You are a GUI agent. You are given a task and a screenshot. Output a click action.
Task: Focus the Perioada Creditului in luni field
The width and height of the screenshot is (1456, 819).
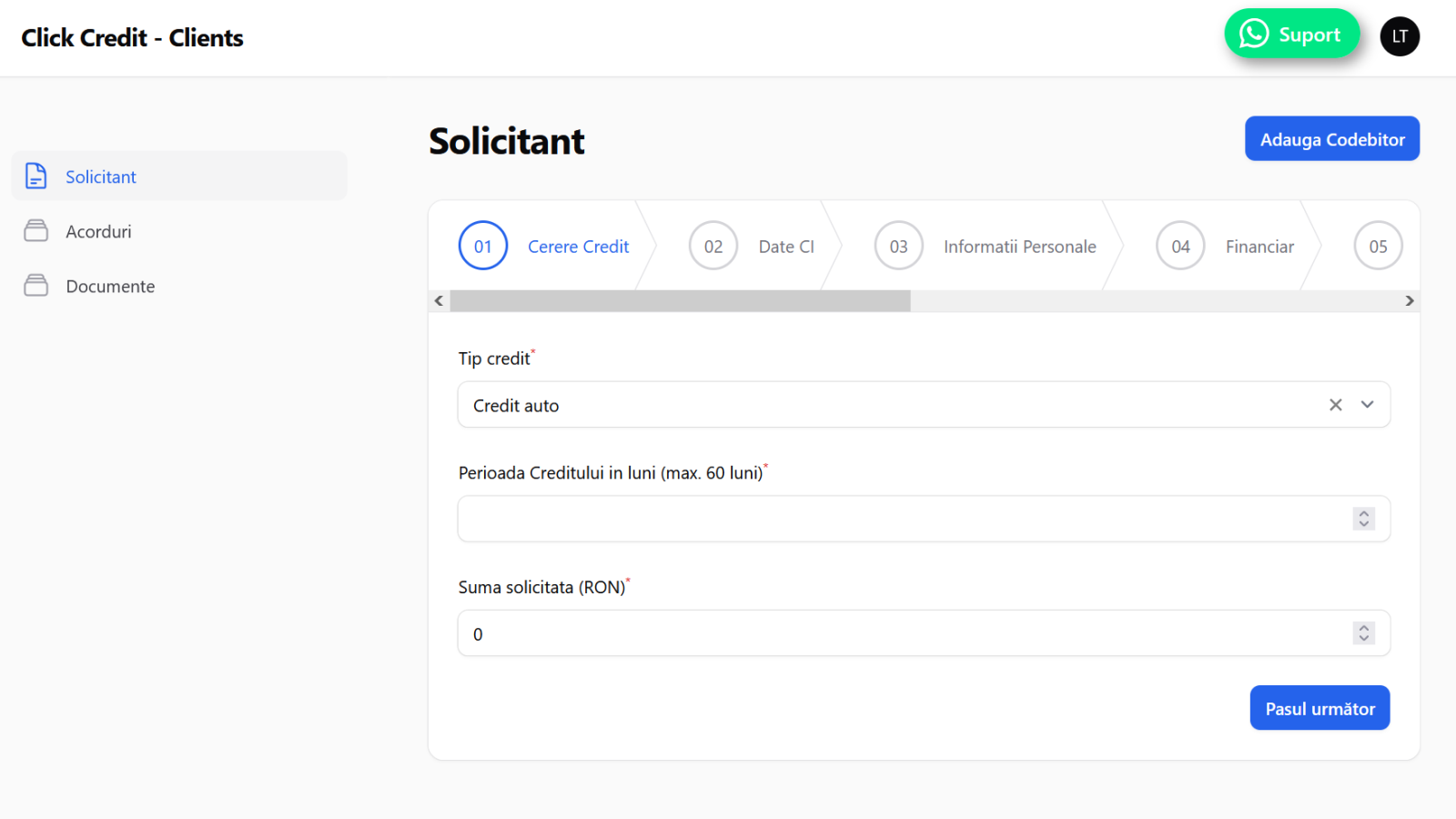pos(901,519)
